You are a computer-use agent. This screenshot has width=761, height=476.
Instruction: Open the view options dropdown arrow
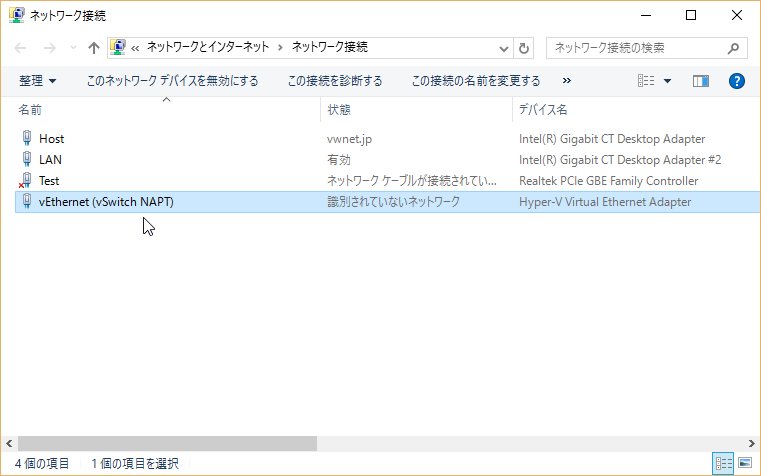(667, 81)
